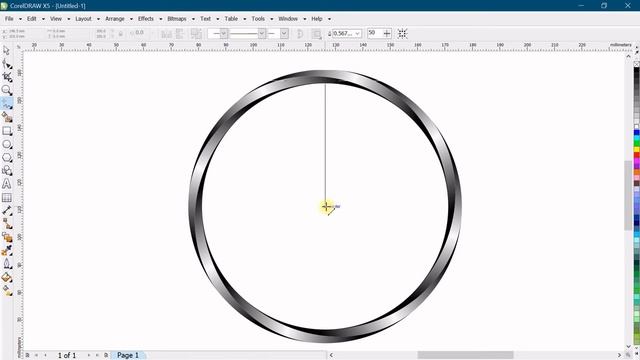
Task: Activate the Zoom magnifier tool
Action: [7, 90]
